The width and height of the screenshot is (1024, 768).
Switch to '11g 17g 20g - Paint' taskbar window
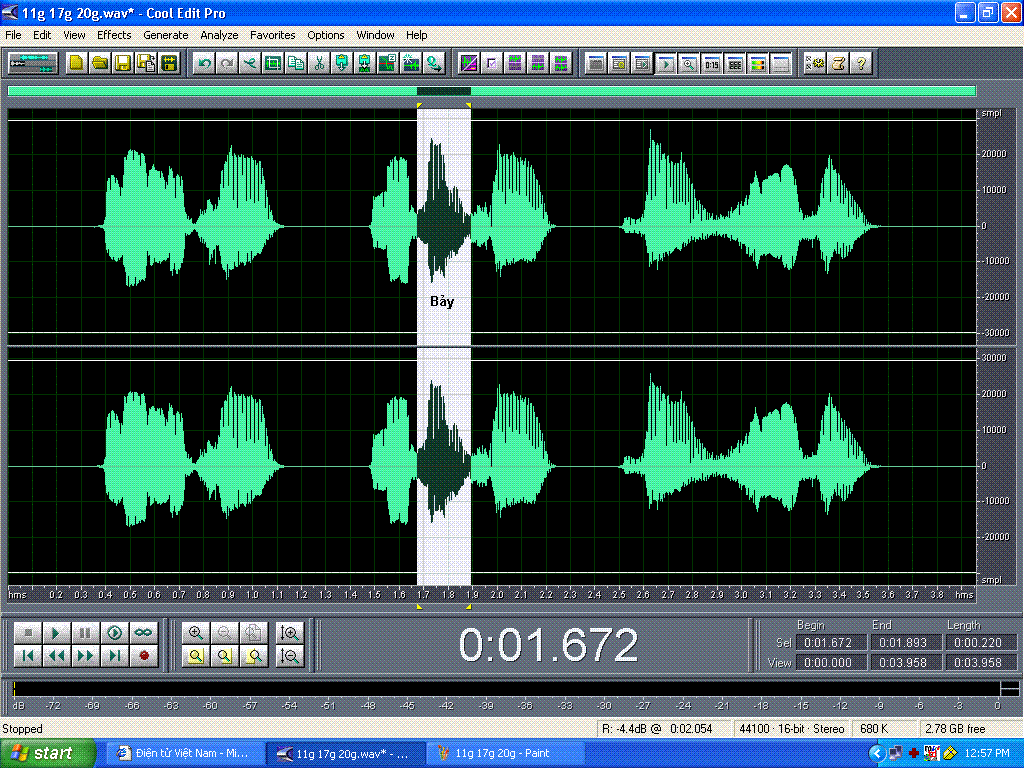click(x=503, y=753)
